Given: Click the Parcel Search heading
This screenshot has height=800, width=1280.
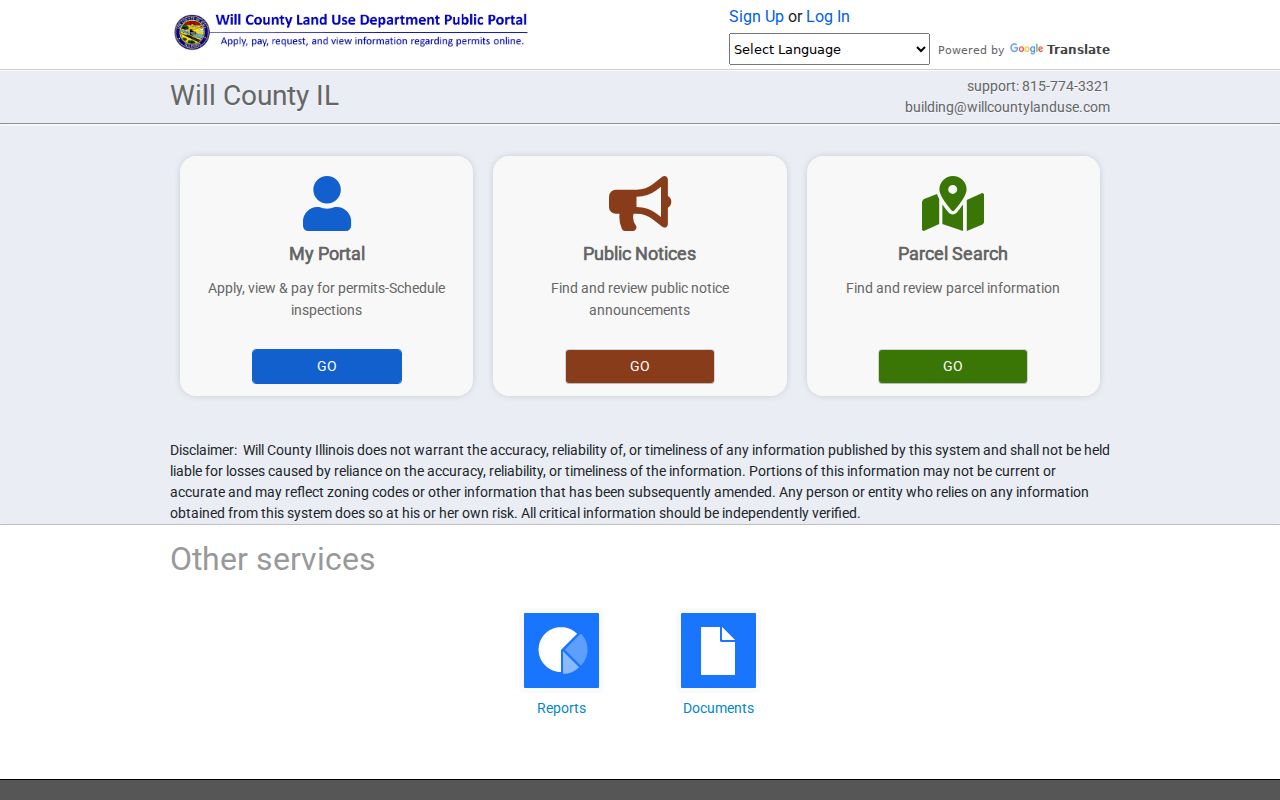Looking at the screenshot, I should coord(953,254).
